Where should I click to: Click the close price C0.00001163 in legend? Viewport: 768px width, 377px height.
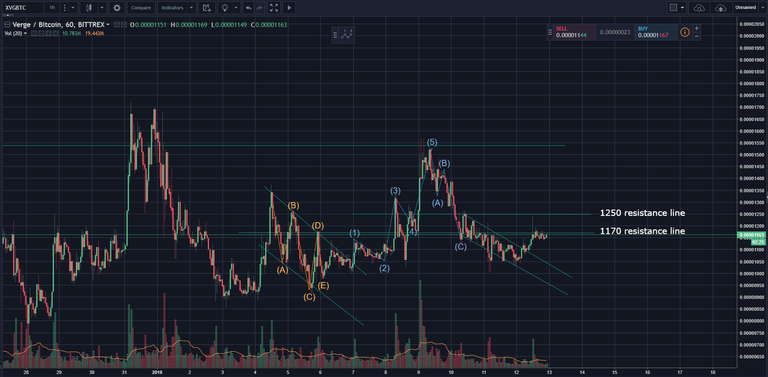pyautogui.click(x=268, y=24)
